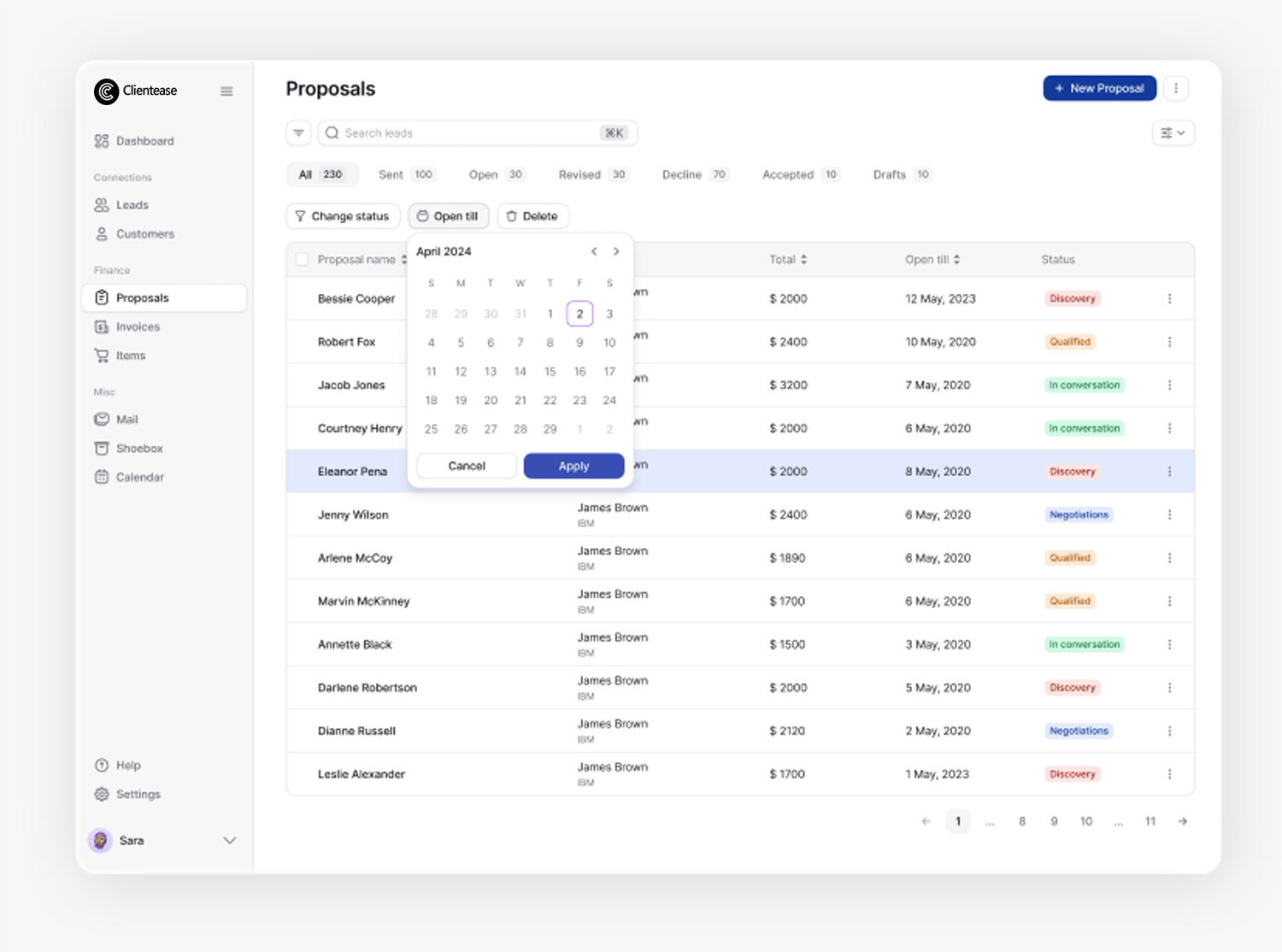Click Apply in the date picker

click(x=573, y=466)
